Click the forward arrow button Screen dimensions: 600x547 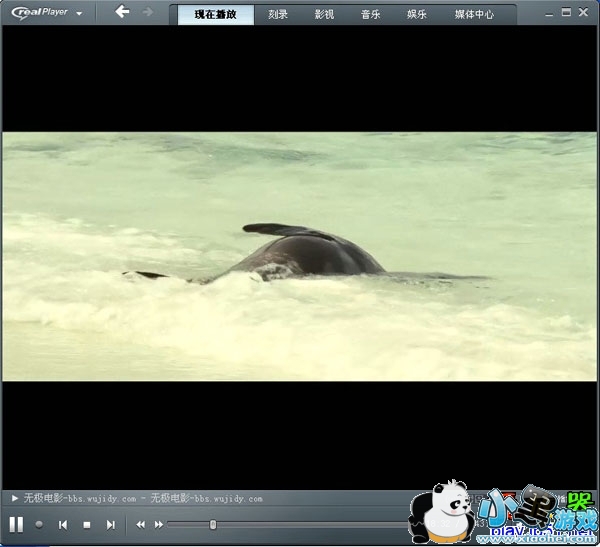pos(148,12)
